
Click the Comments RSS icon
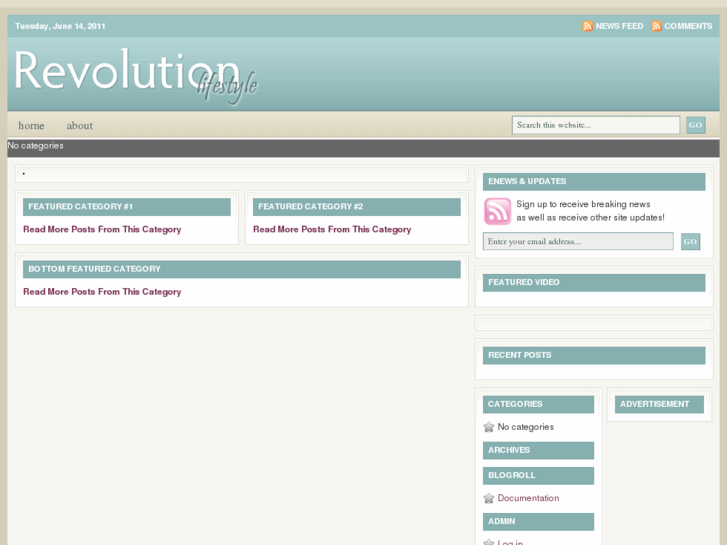pyautogui.click(x=657, y=26)
